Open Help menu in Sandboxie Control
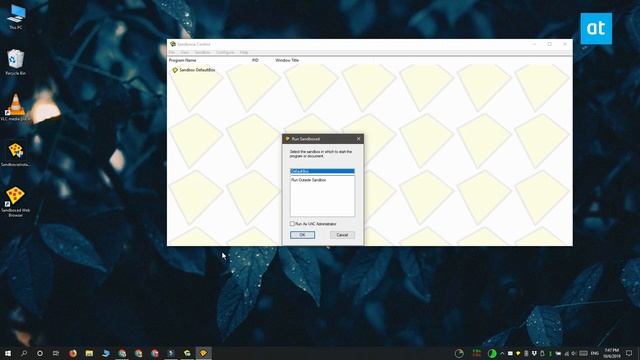This screenshot has height=360, width=640. [244, 52]
